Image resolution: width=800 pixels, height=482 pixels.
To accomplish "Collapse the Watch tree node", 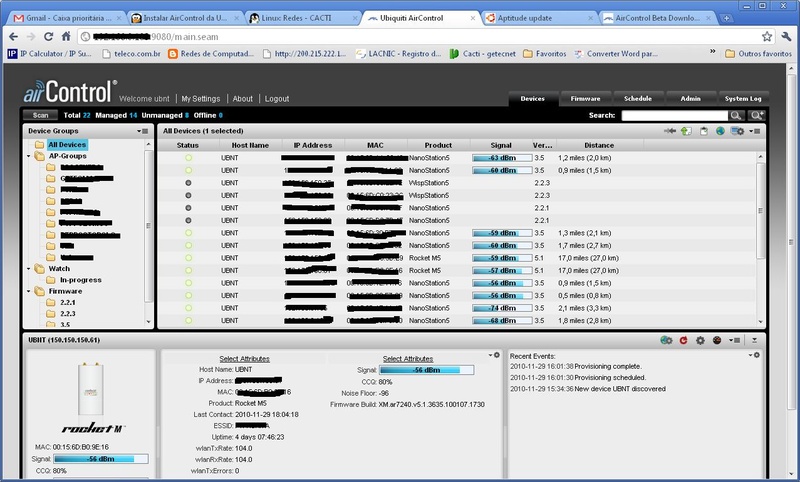I will 29,269.
